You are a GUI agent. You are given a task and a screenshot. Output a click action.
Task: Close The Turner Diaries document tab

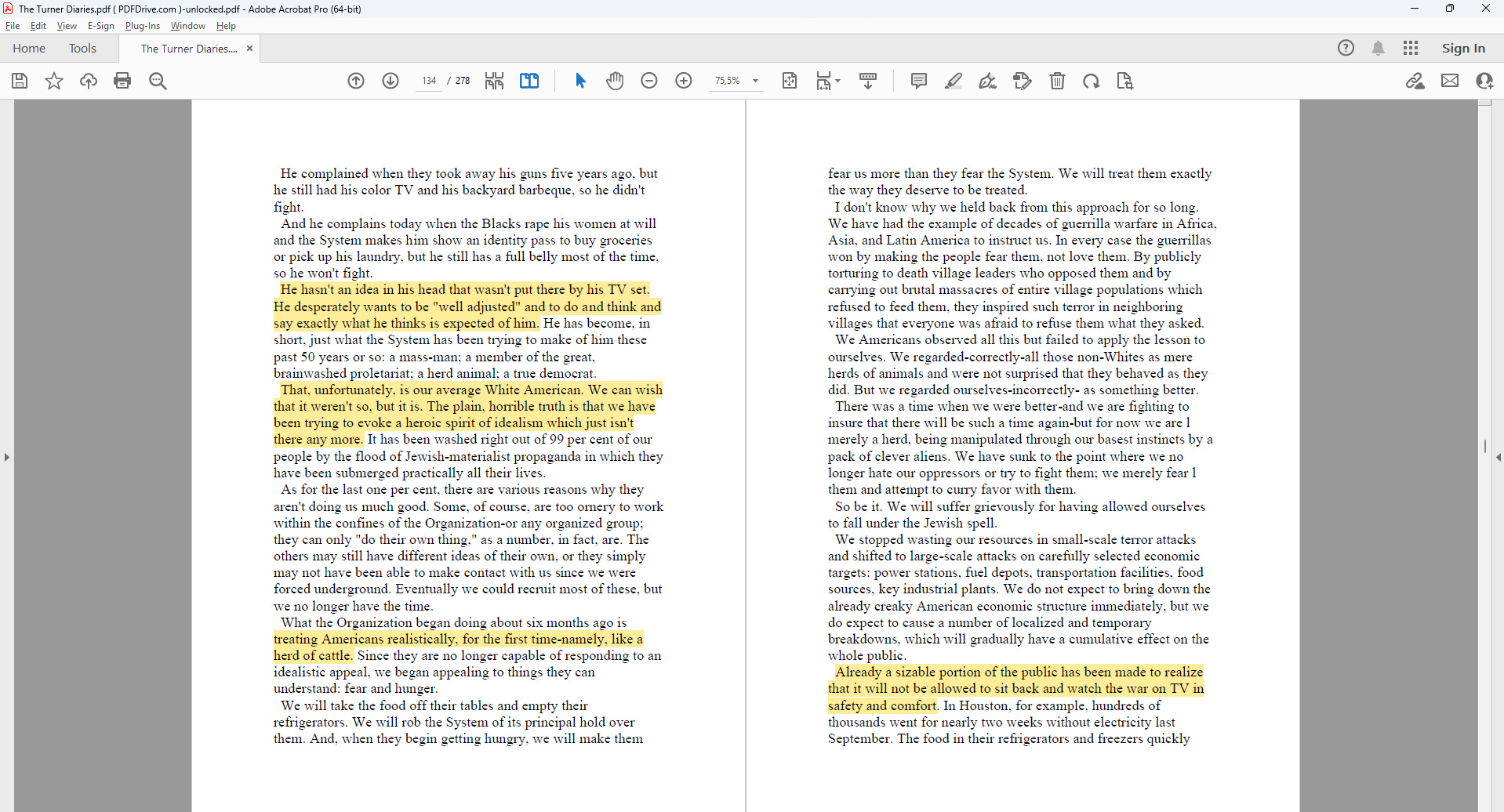249,49
